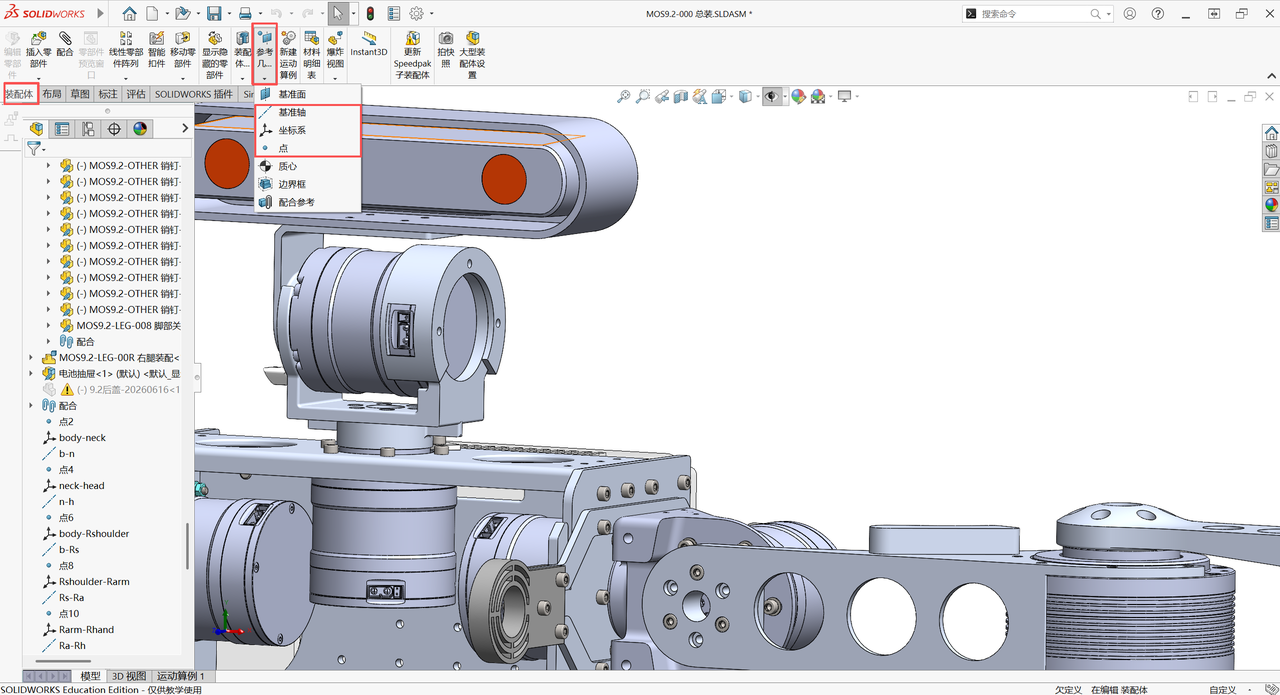Open the 3D 视图 bottom tab
The image size is (1280, 695).
(128, 677)
